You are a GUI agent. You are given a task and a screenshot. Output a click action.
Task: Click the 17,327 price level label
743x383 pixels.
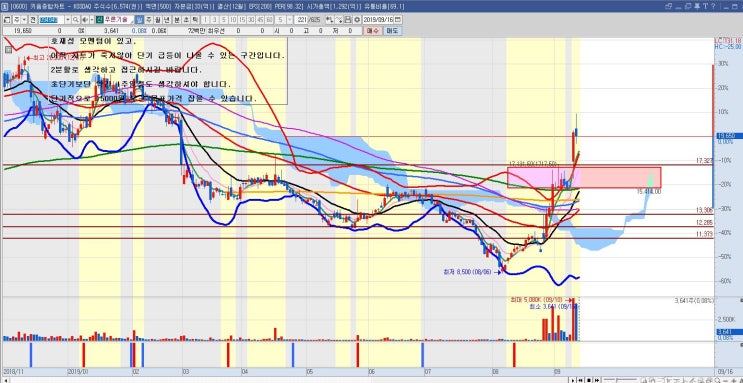(704, 161)
